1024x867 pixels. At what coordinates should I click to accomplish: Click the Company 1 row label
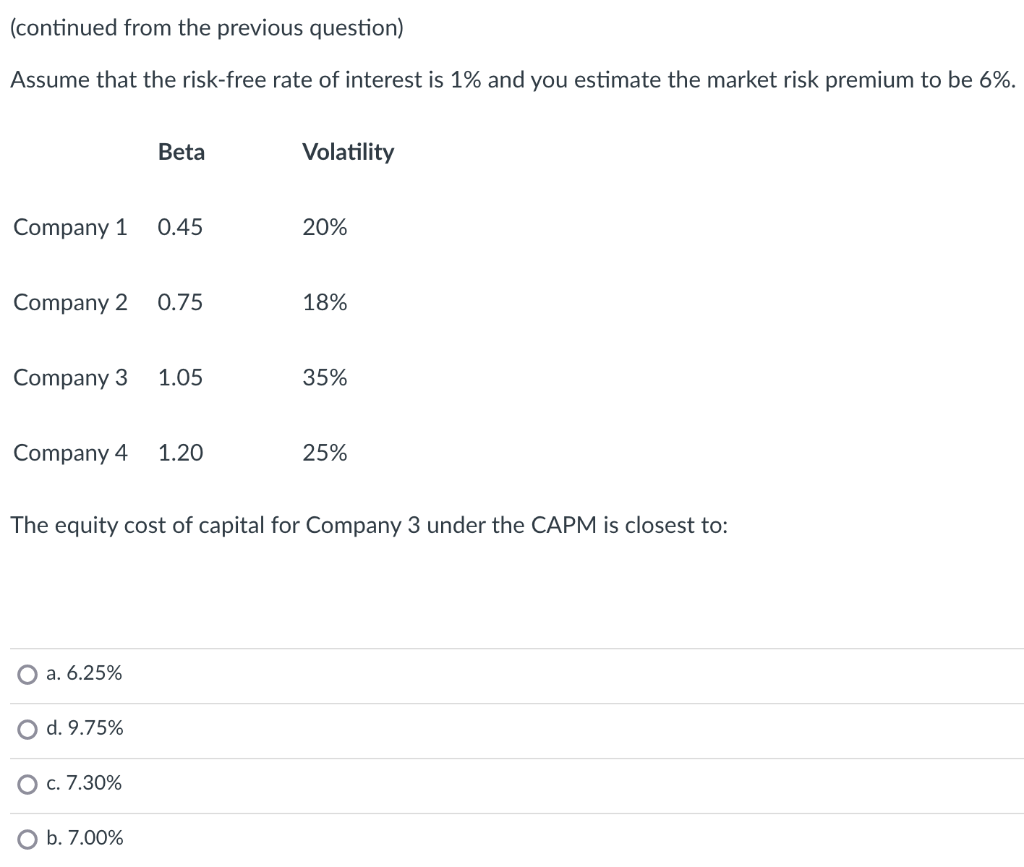pos(69,227)
